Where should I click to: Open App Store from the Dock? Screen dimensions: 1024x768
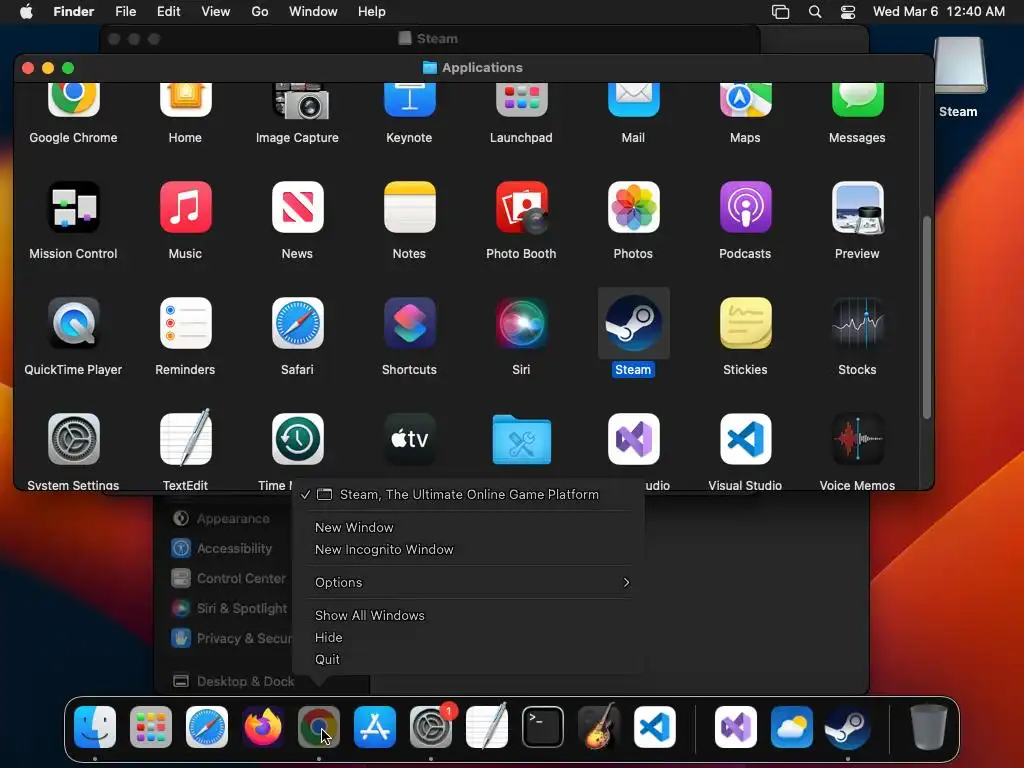pyautogui.click(x=375, y=727)
